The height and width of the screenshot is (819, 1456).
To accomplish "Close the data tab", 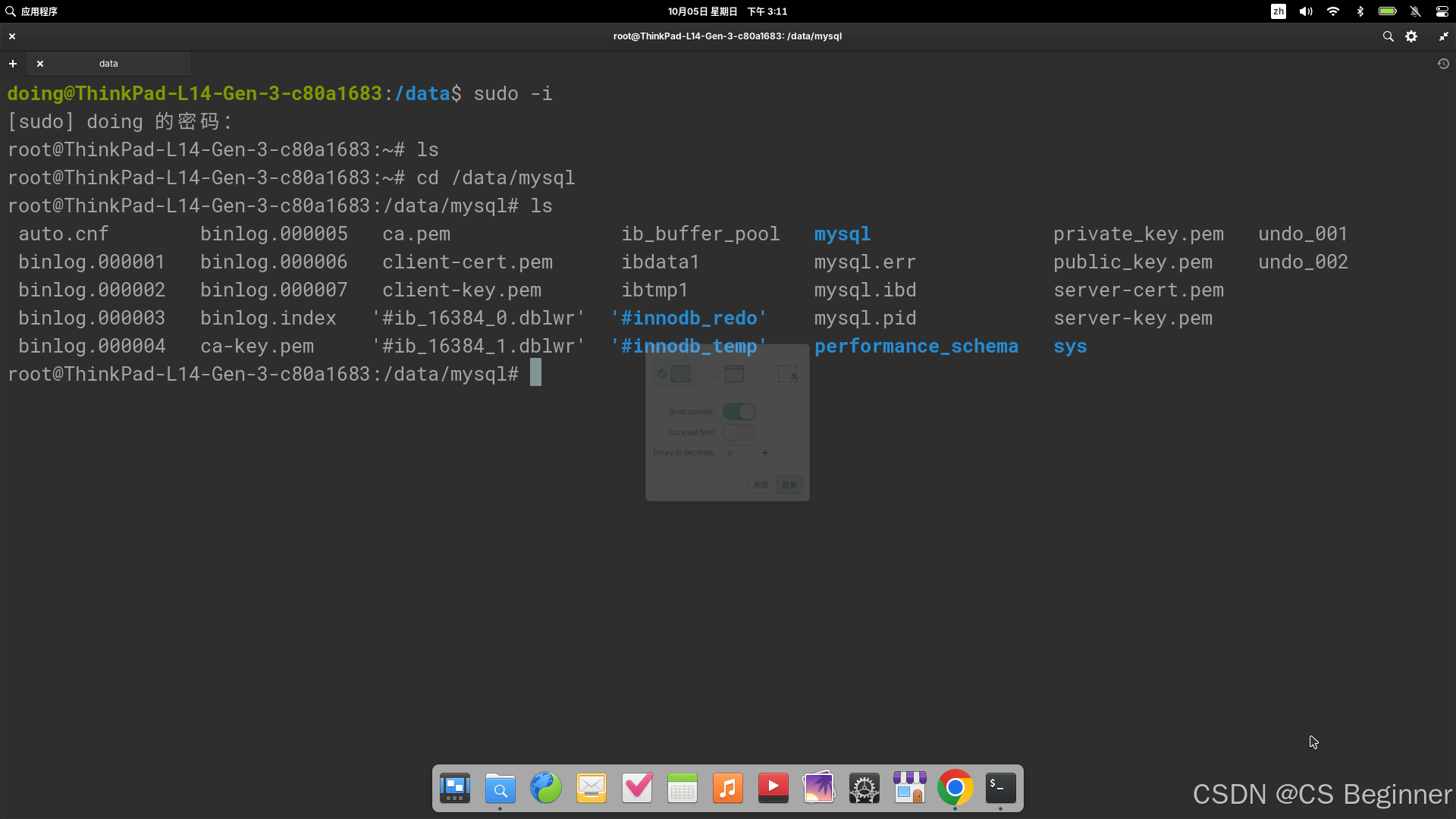I will [x=40, y=64].
